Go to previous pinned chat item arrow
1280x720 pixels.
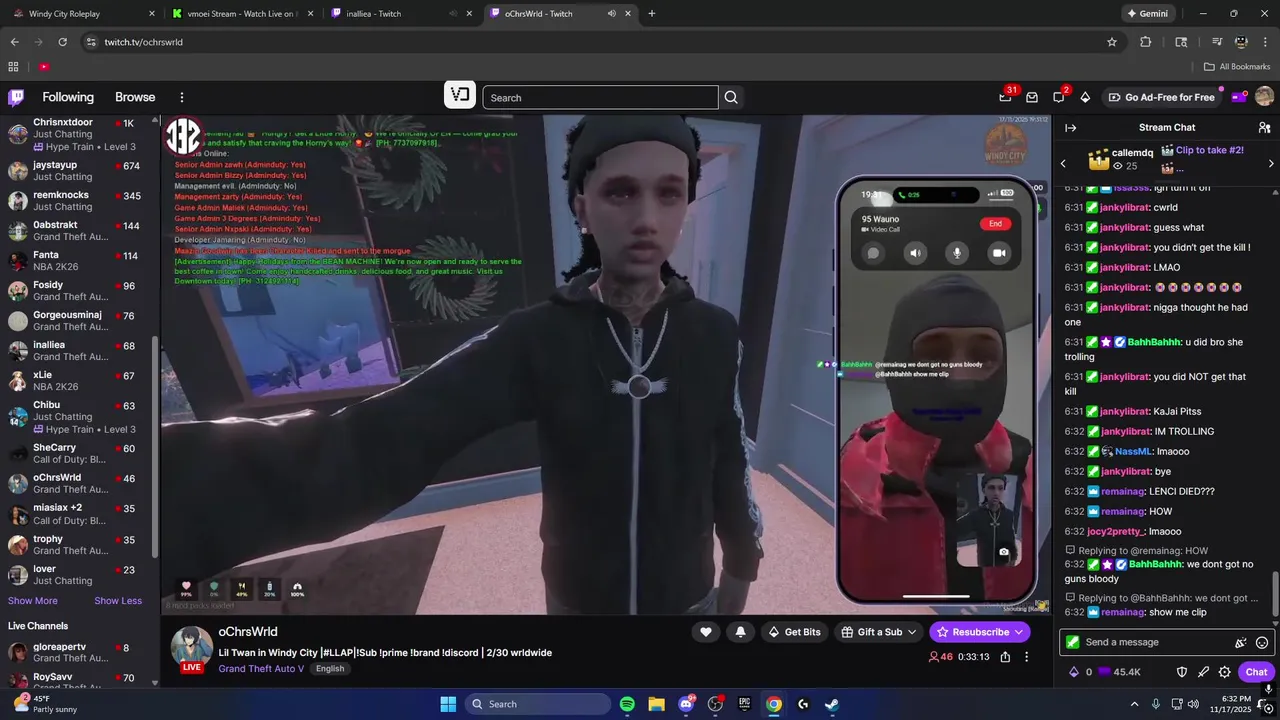[1063, 164]
